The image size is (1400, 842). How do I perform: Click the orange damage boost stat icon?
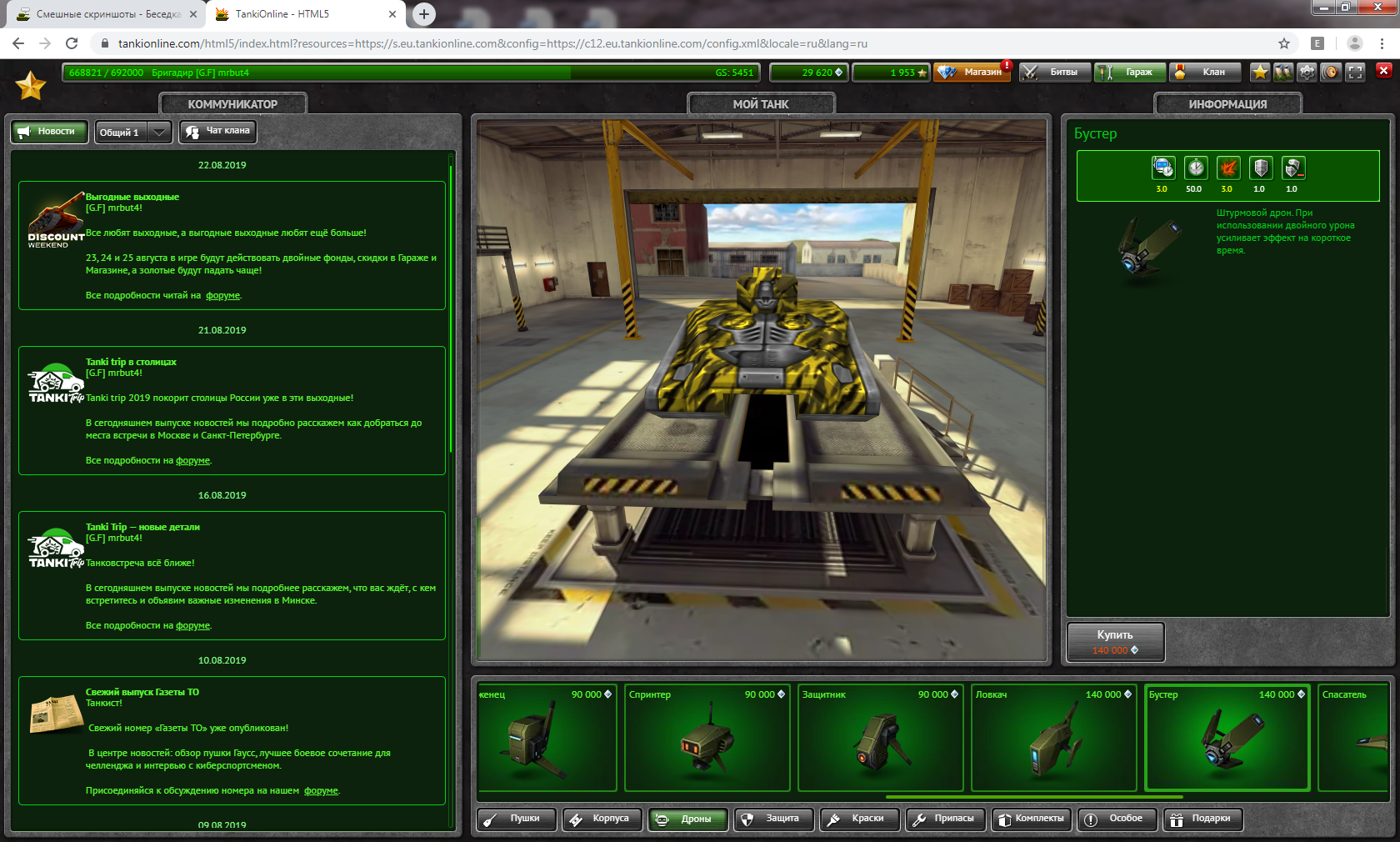click(x=1228, y=168)
